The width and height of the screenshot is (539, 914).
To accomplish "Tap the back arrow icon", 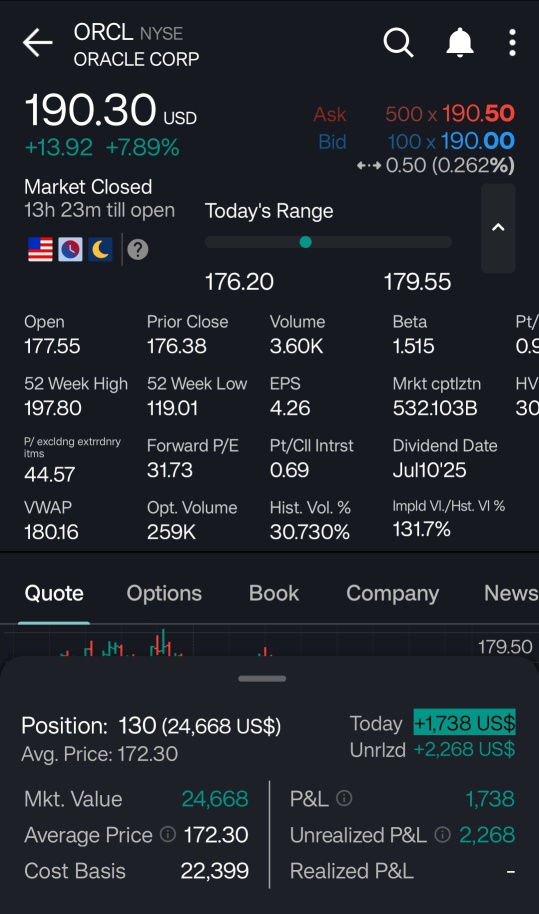I will (38, 43).
